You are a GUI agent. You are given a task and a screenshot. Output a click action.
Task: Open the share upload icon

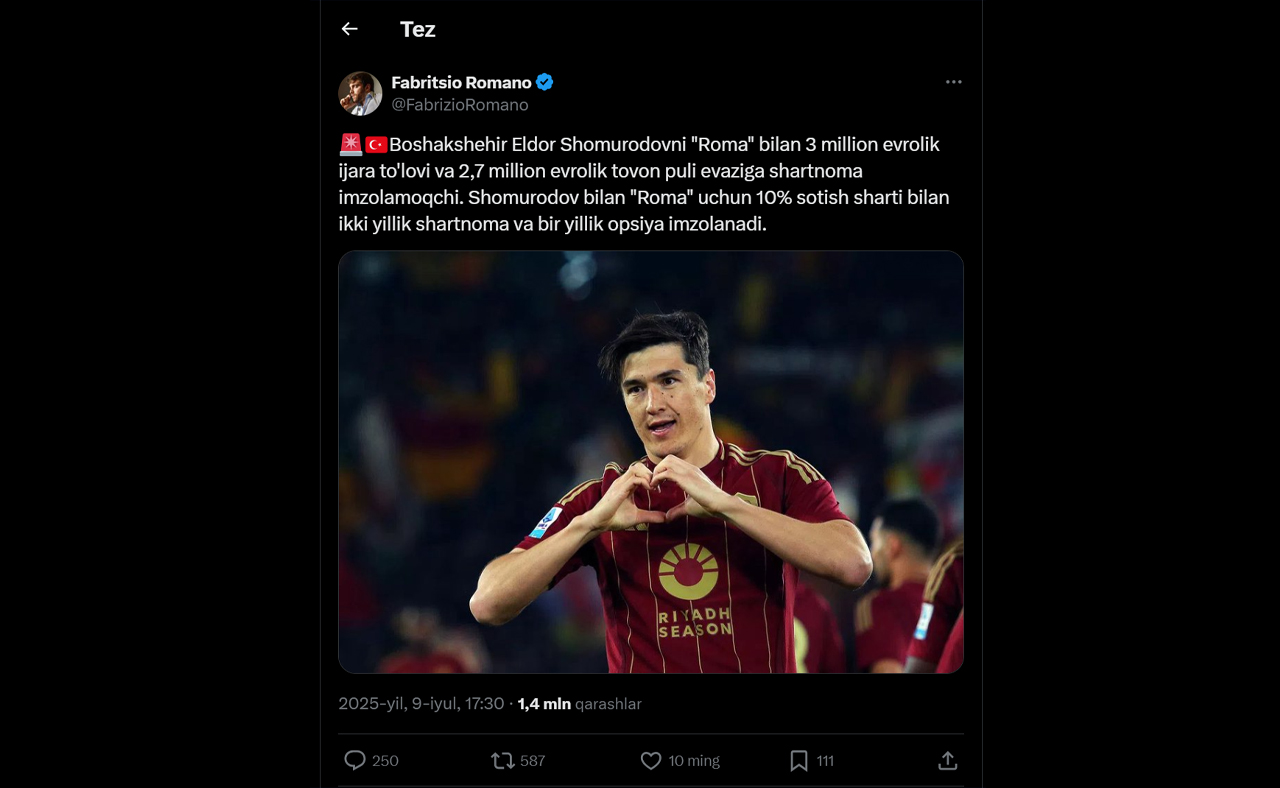[948, 761]
